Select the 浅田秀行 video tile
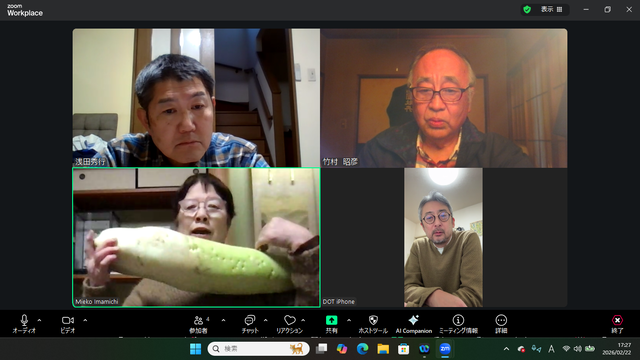The width and height of the screenshot is (640, 360). [196, 98]
